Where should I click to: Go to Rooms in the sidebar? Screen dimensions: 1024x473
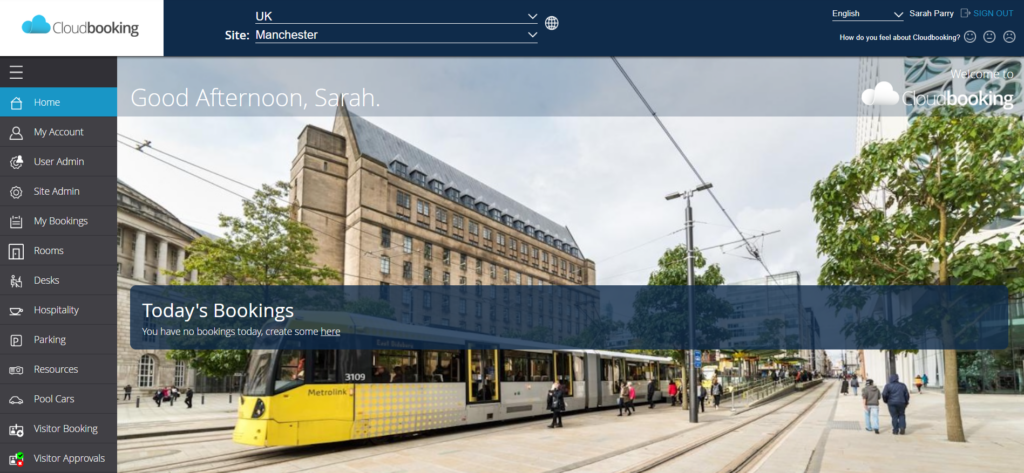coord(48,251)
